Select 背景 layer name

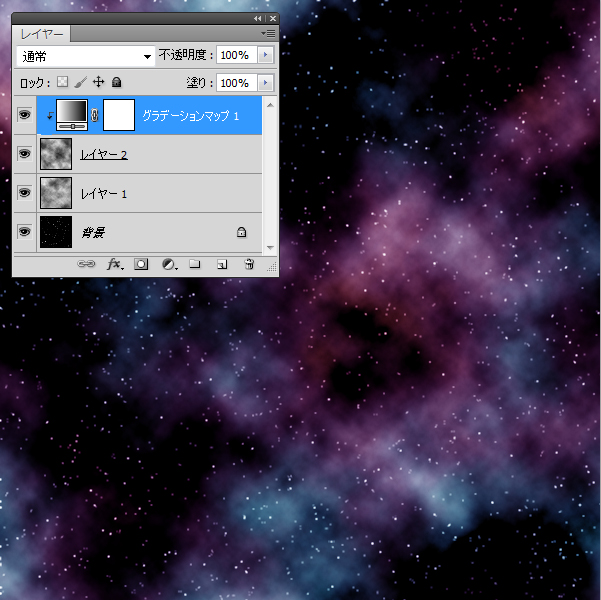pos(93,232)
